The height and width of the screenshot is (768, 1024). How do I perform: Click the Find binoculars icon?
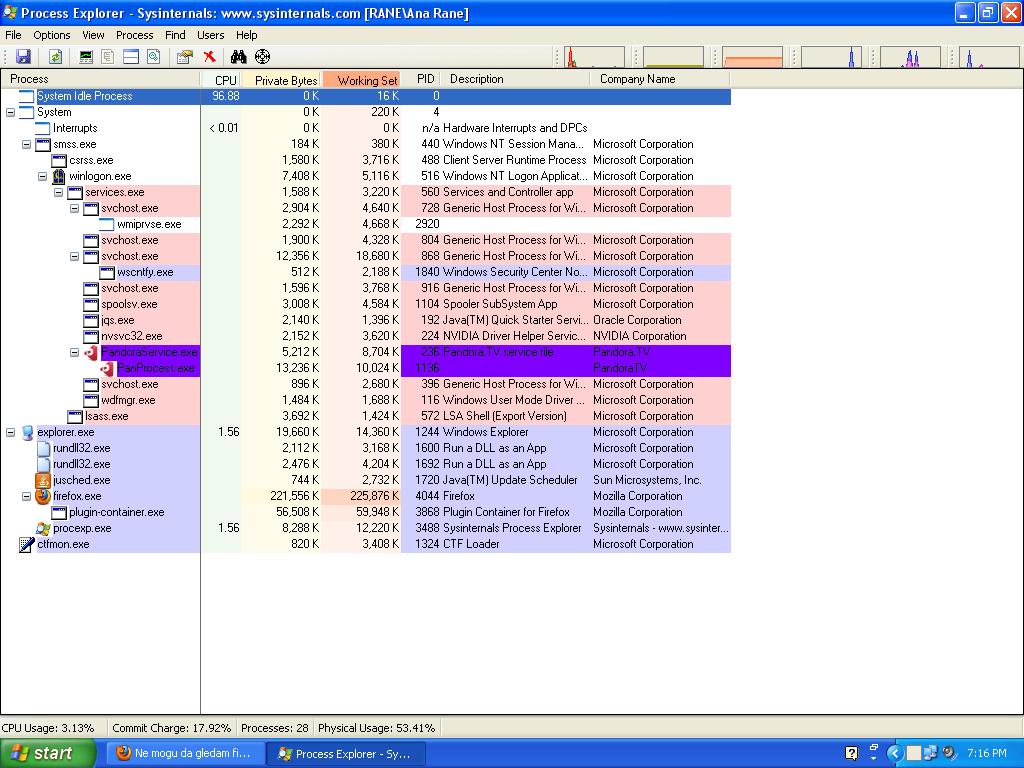point(238,57)
